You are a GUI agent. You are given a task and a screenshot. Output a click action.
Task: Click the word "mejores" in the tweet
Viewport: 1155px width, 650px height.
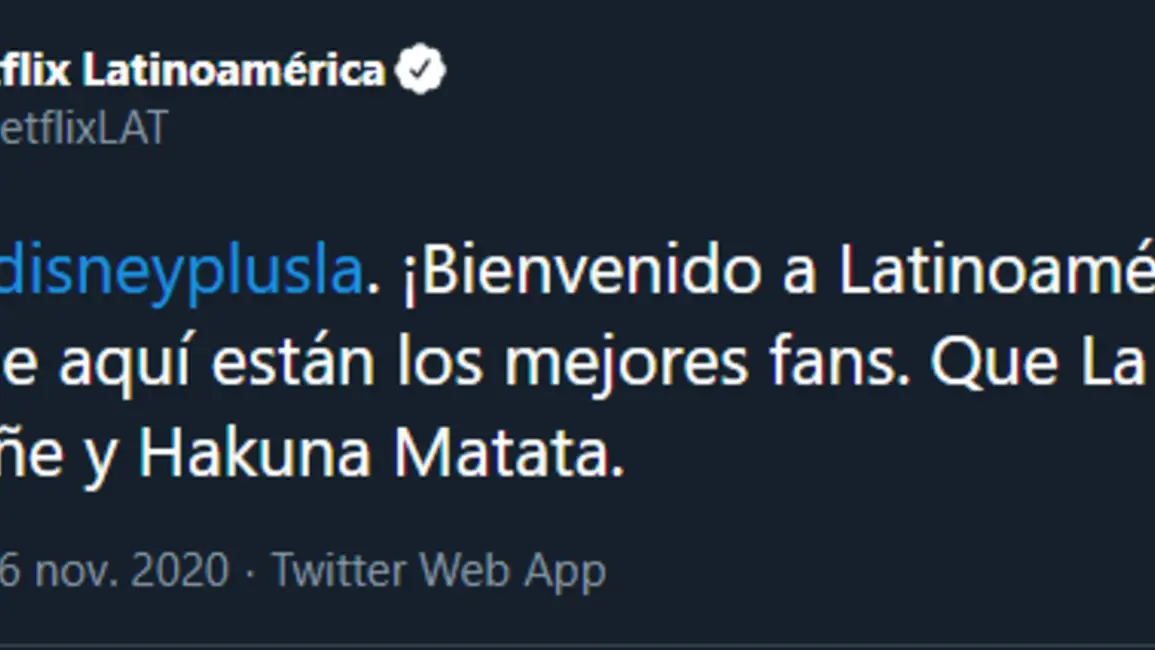pyautogui.click(x=626, y=363)
